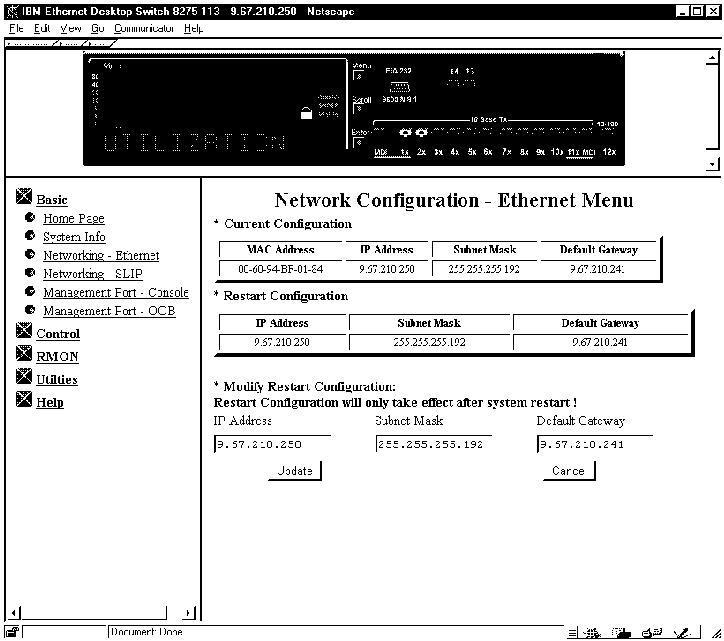The height and width of the screenshot is (641, 724).
Task: Click the Update button
Action: coord(294,471)
